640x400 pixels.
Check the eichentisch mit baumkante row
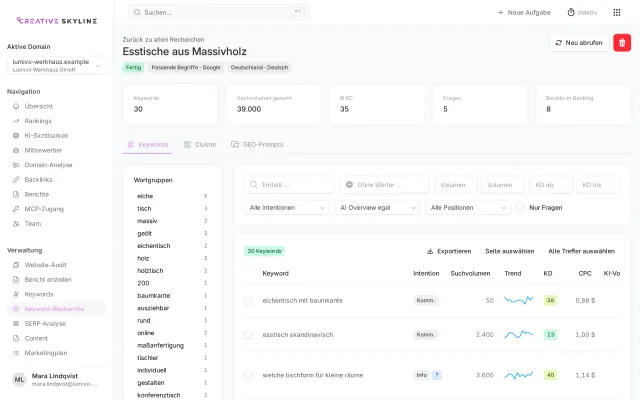248,301
